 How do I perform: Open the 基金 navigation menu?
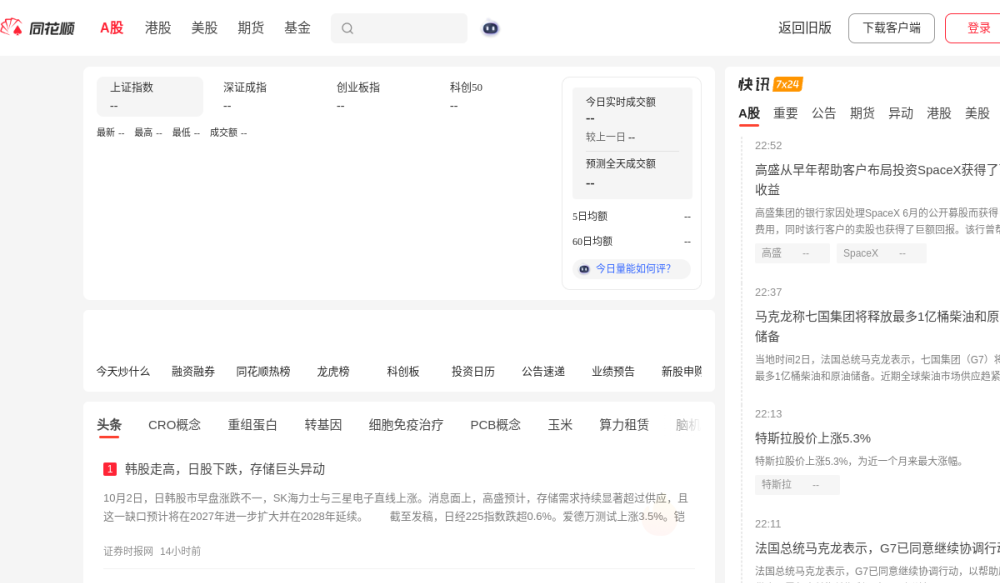pos(297,28)
